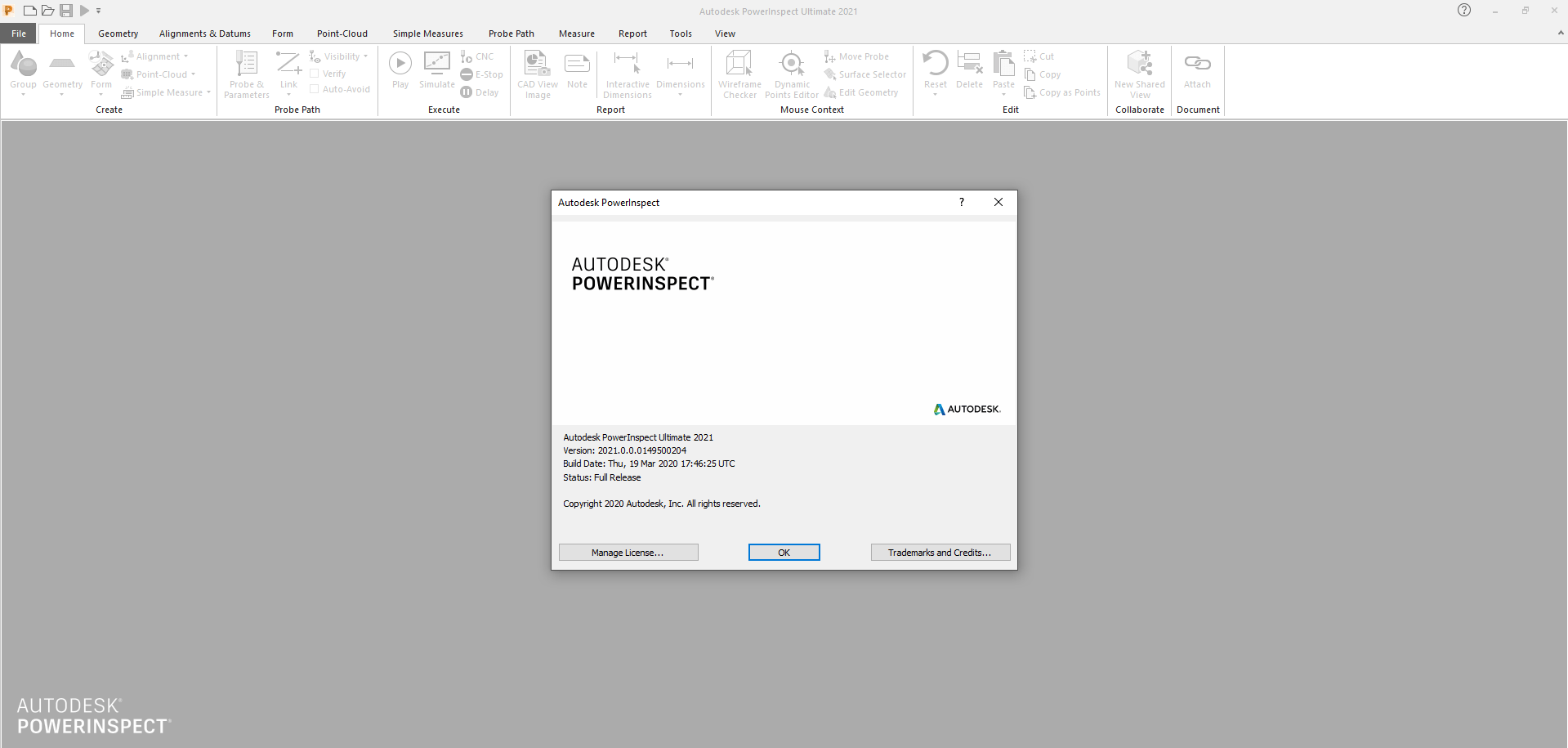Expand the Simple Measure dropdown
This screenshot has height=748, width=1568.
[x=209, y=92]
